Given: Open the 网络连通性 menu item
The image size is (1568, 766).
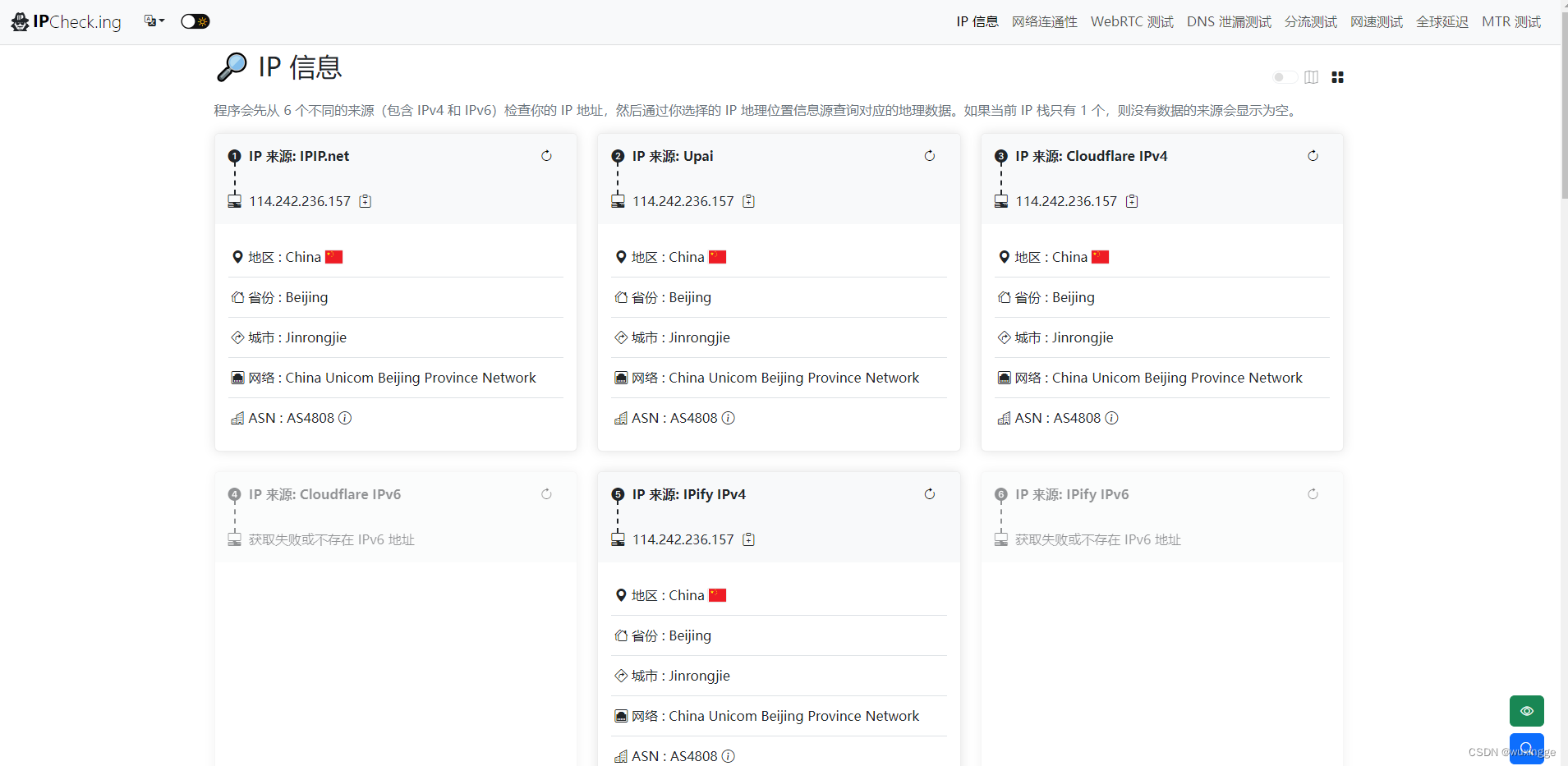Looking at the screenshot, I should 1045,22.
